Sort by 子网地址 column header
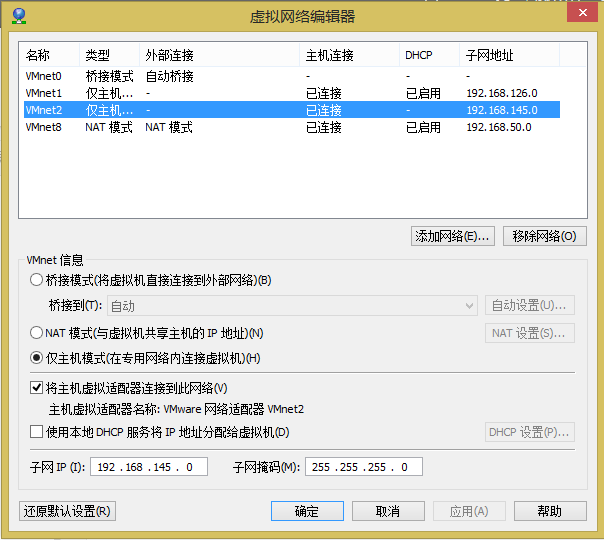Image resolution: width=604 pixels, height=540 pixels. click(x=510, y=55)
